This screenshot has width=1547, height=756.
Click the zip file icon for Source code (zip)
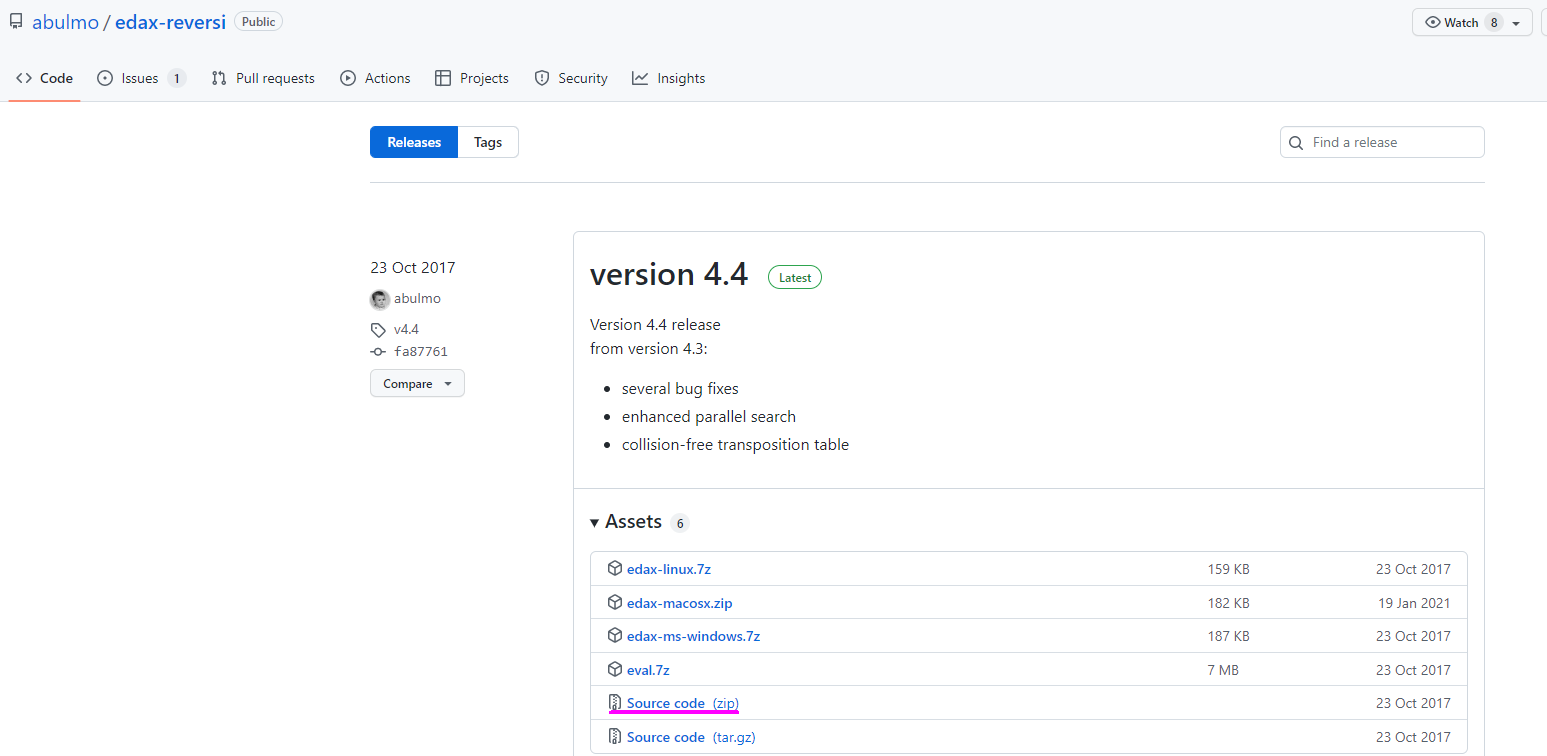click(x=615, y=703)
